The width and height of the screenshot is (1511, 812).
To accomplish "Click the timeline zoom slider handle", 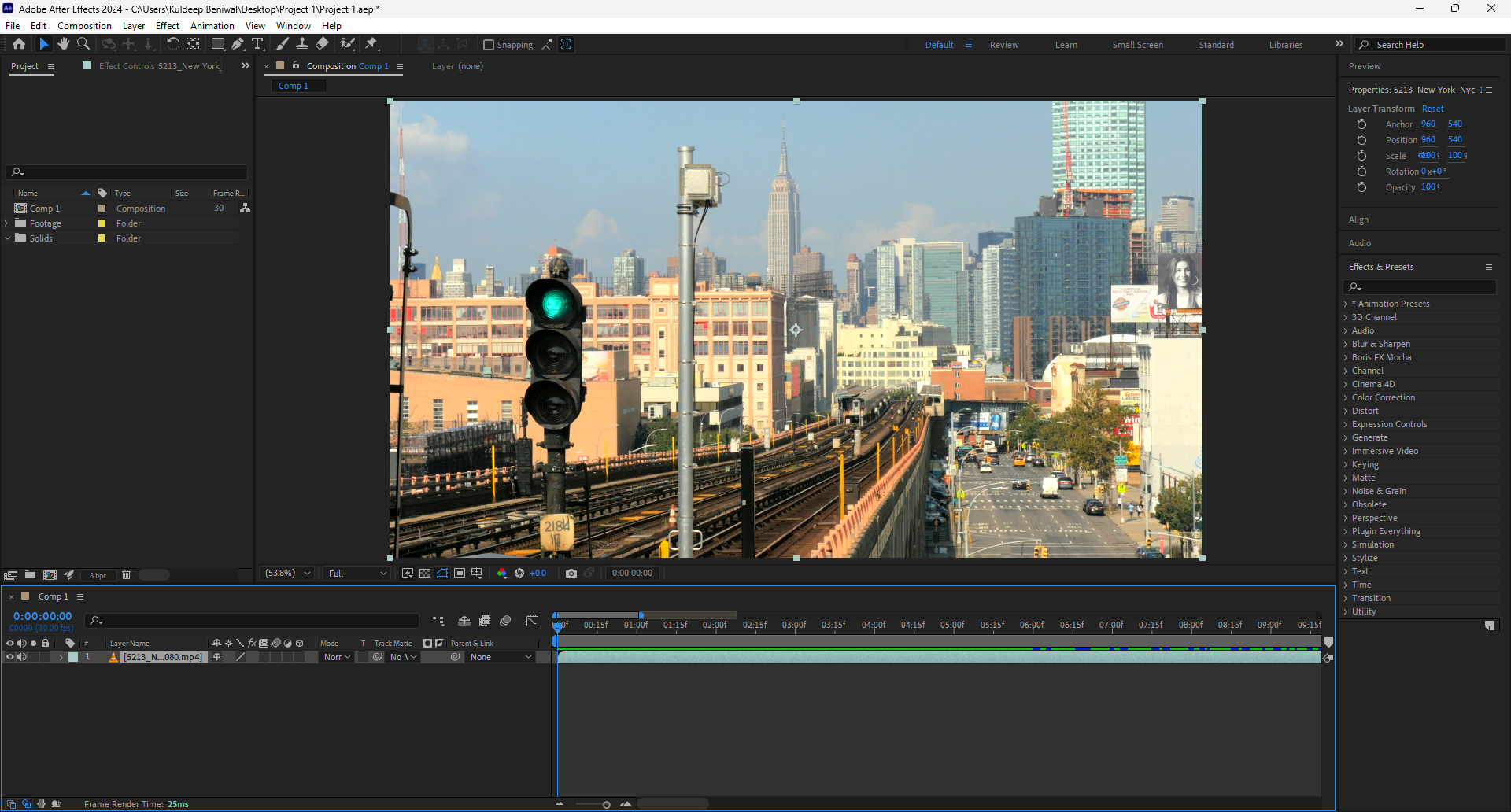I will [606, 804].
